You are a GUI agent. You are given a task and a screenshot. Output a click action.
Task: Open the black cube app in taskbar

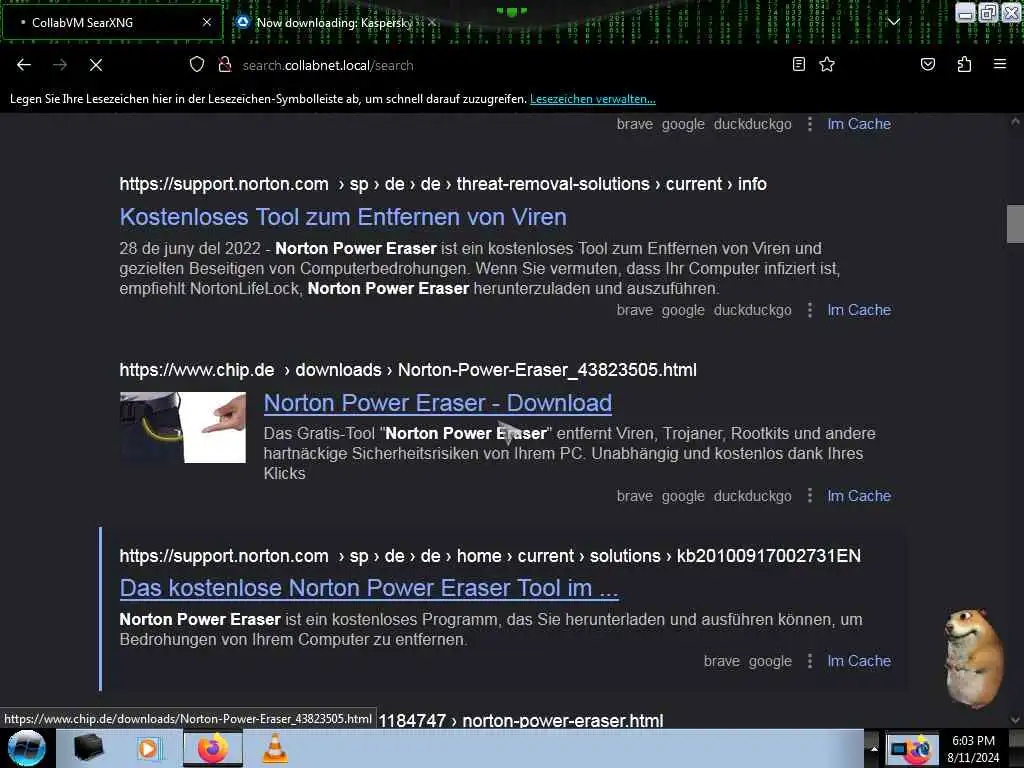click(88, 748)
